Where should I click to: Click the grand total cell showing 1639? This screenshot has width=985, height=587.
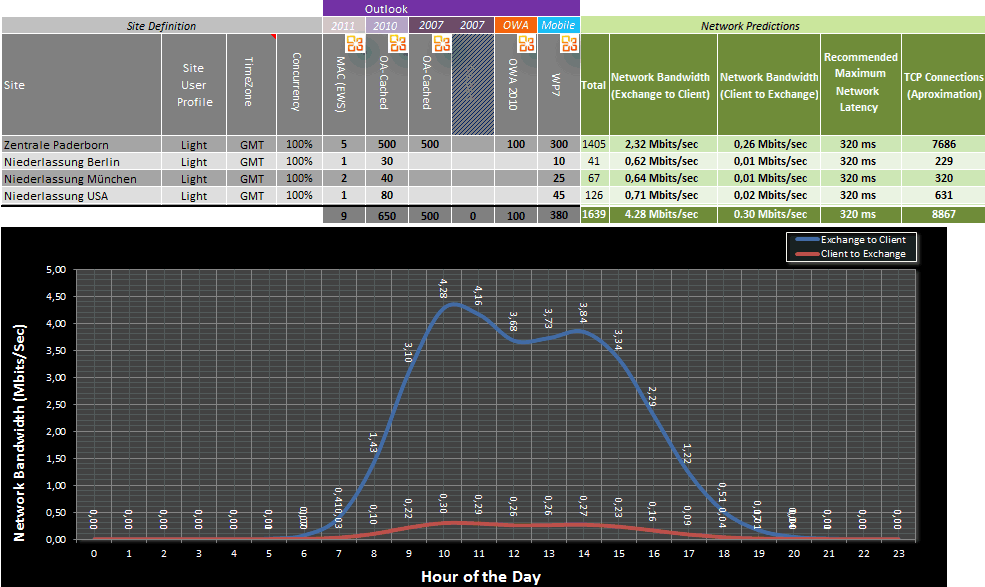click(x=594, y=214)
